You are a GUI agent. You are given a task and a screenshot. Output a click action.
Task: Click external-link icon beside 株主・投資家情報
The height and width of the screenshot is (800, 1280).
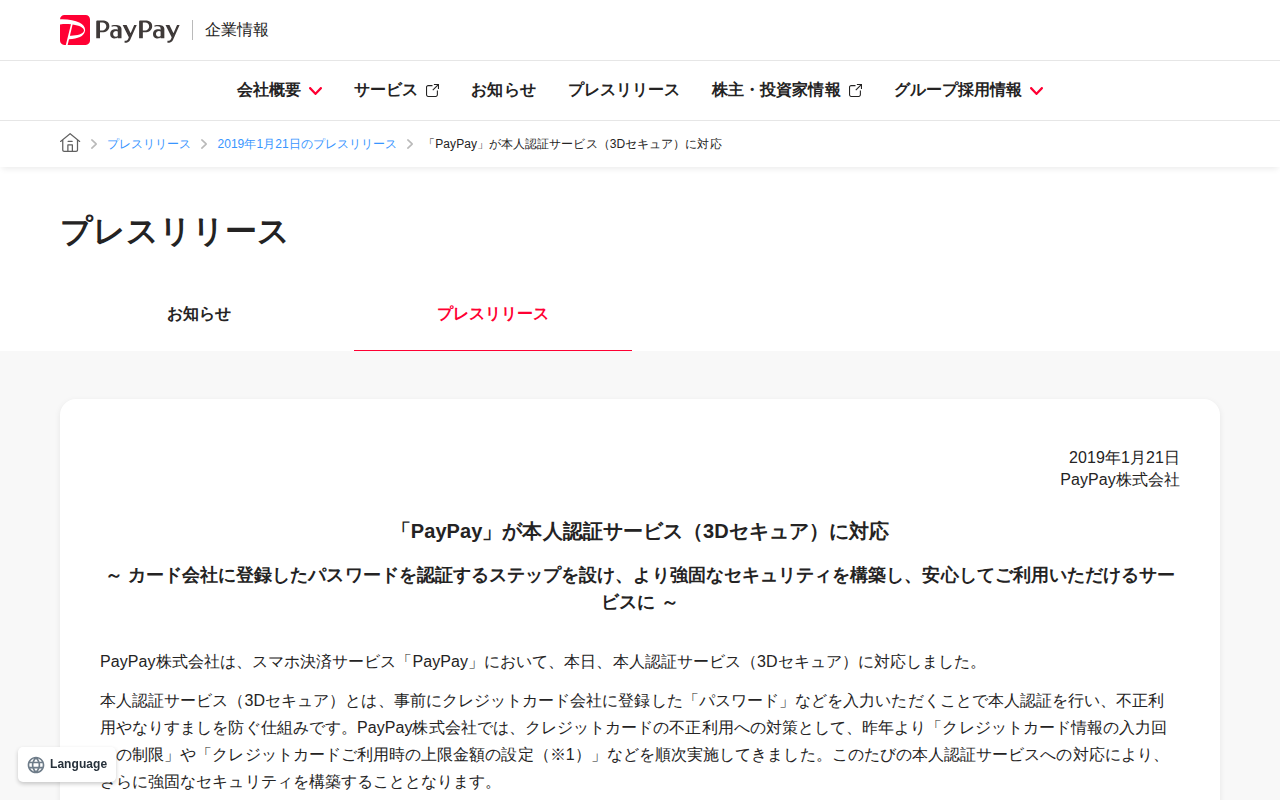tap(855, 90)
